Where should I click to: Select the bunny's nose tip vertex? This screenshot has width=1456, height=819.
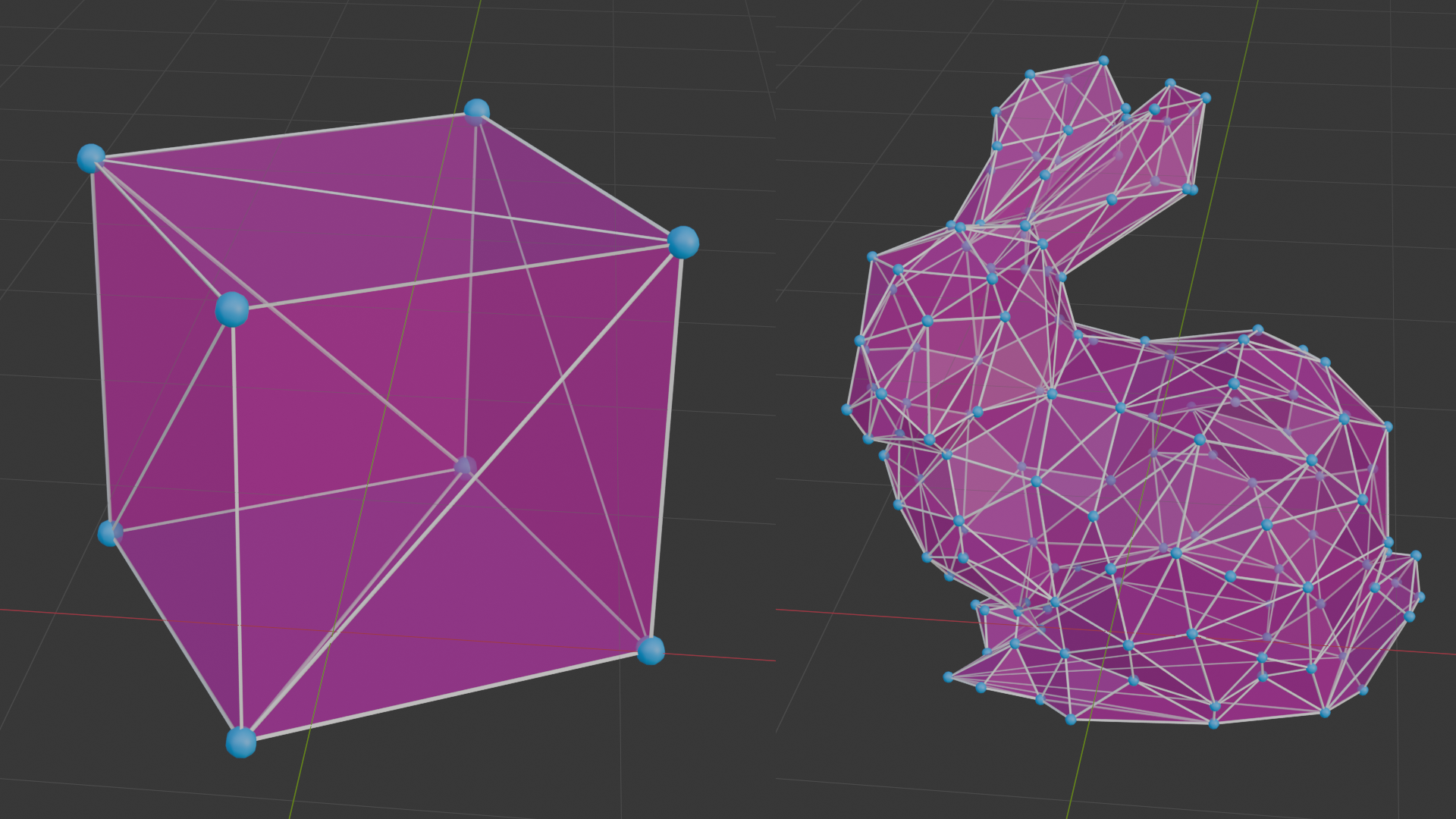[x=847, y=409]
